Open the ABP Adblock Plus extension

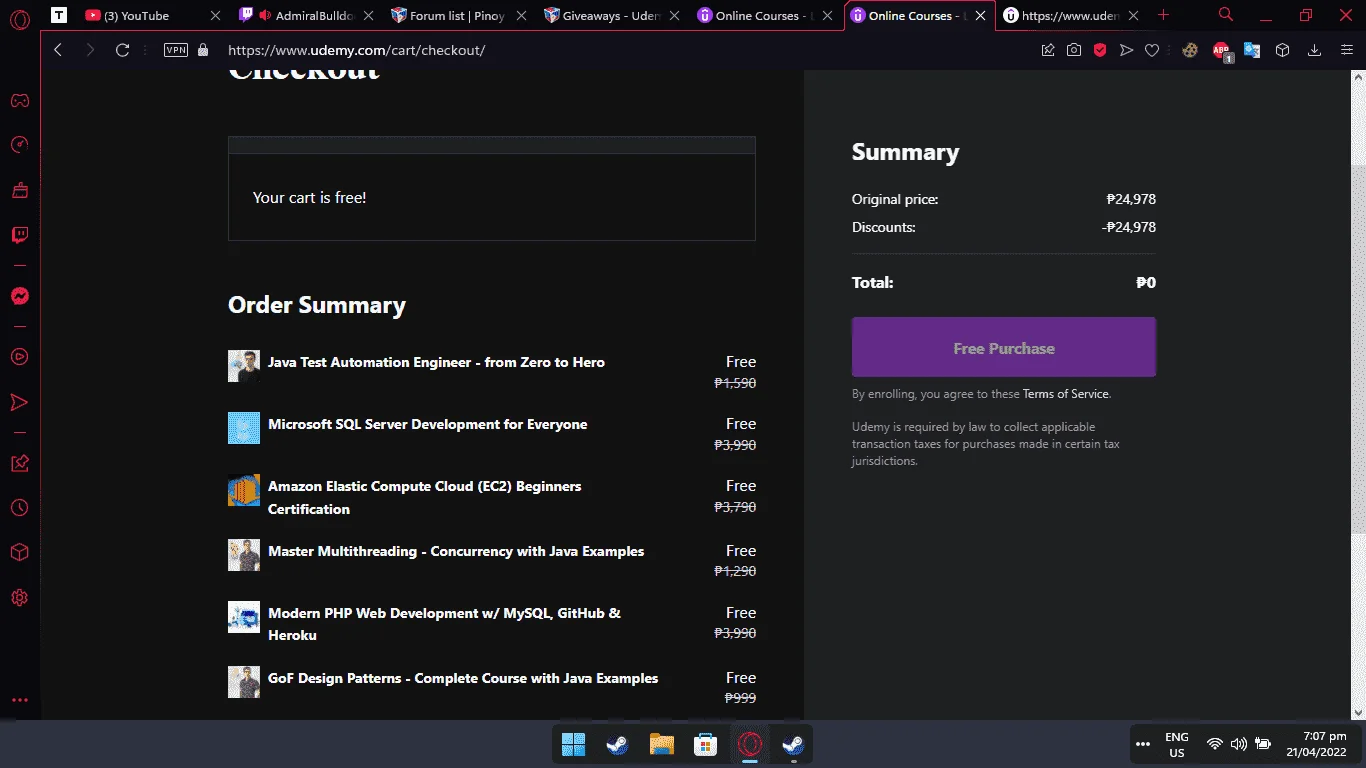[1222, 51]
